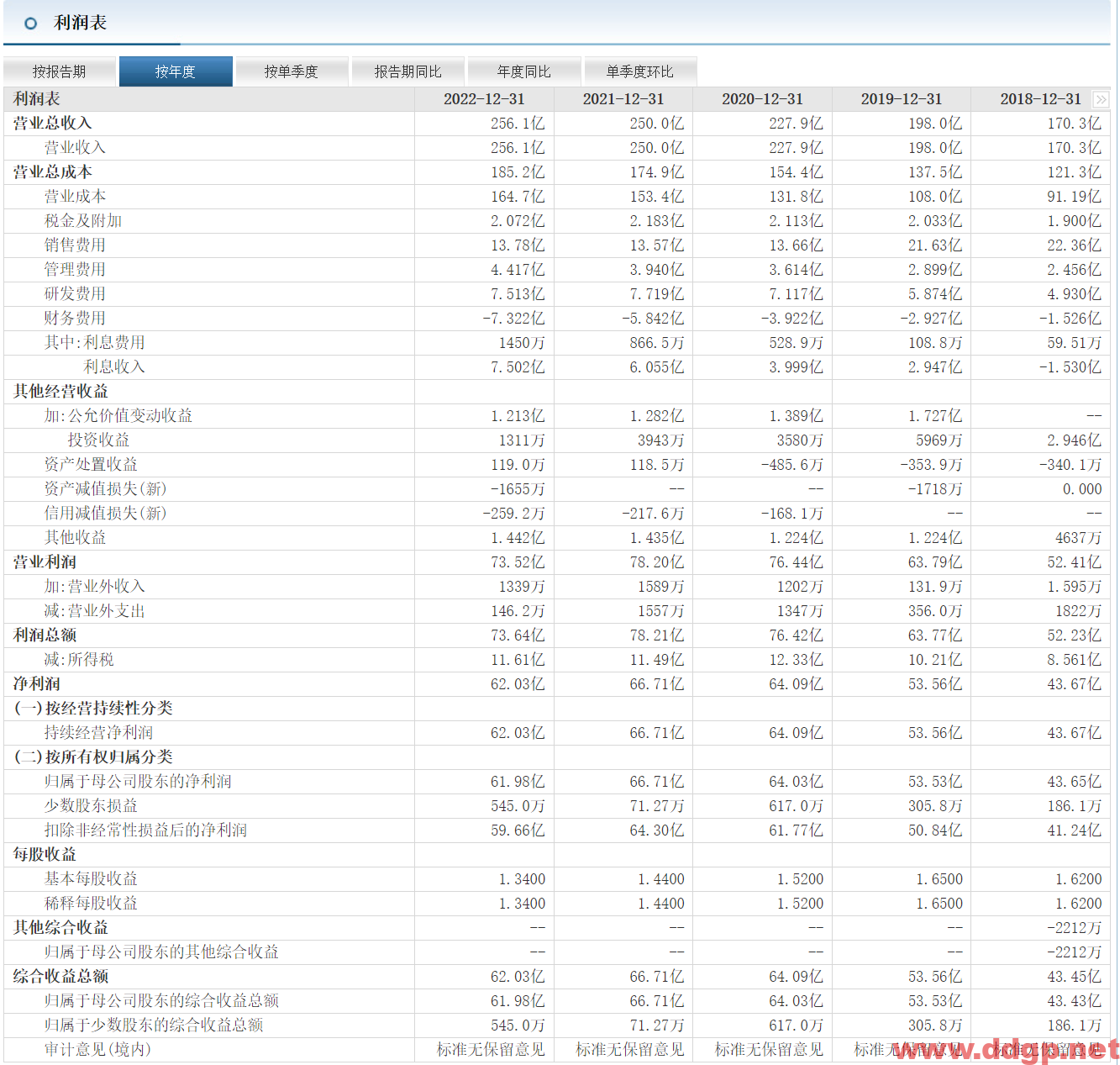Click the 营业总成本 row label
Viewport: 1120px width, 1065px height.
click(52, 172)
